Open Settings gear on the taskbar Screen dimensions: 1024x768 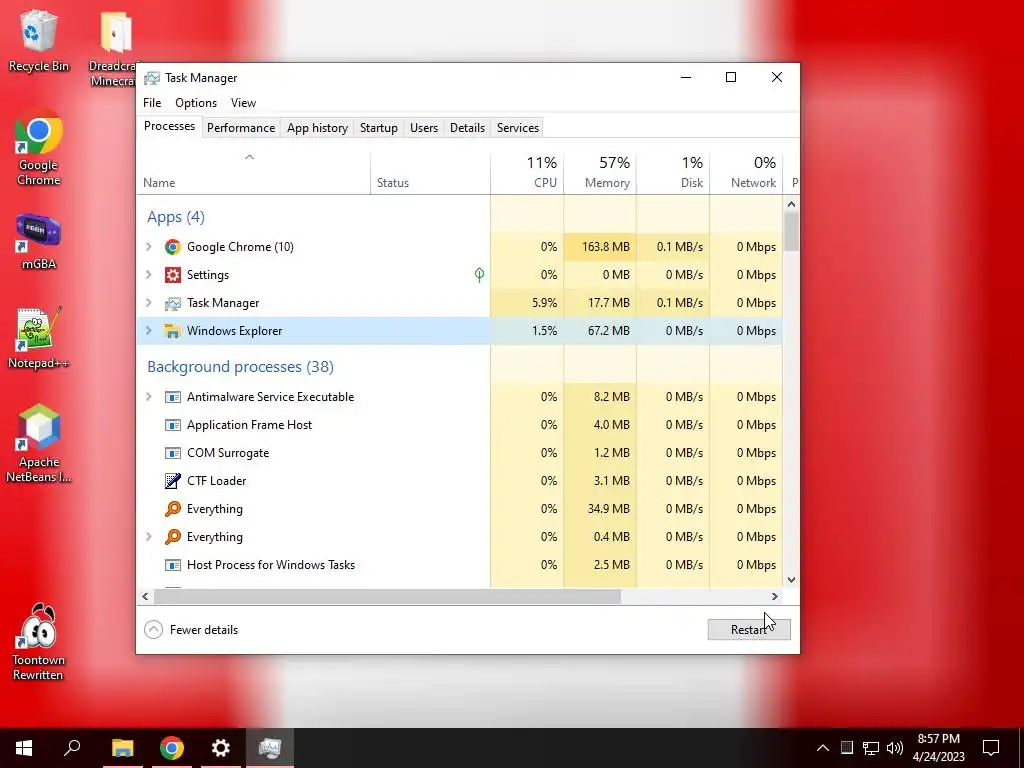pyautogui.click(x=221, y=748)
